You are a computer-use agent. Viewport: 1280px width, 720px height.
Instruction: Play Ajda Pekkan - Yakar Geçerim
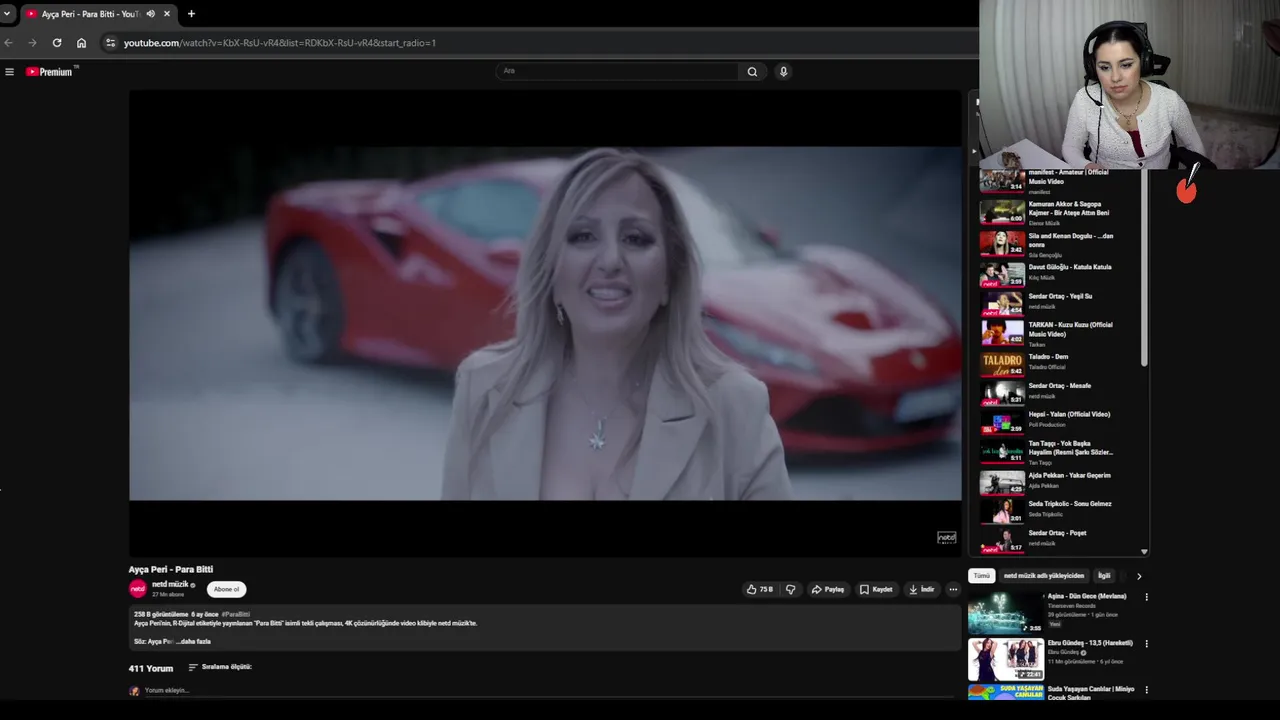click(1060, 481)
